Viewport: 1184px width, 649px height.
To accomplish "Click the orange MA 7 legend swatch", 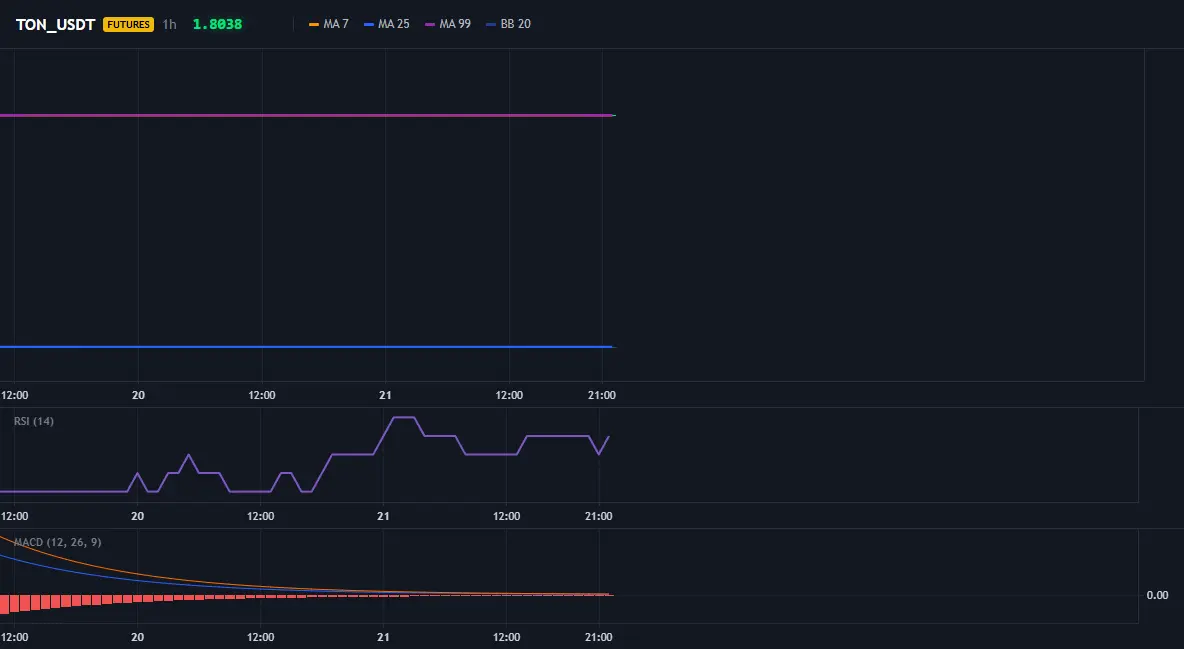I will click(314, 24).
